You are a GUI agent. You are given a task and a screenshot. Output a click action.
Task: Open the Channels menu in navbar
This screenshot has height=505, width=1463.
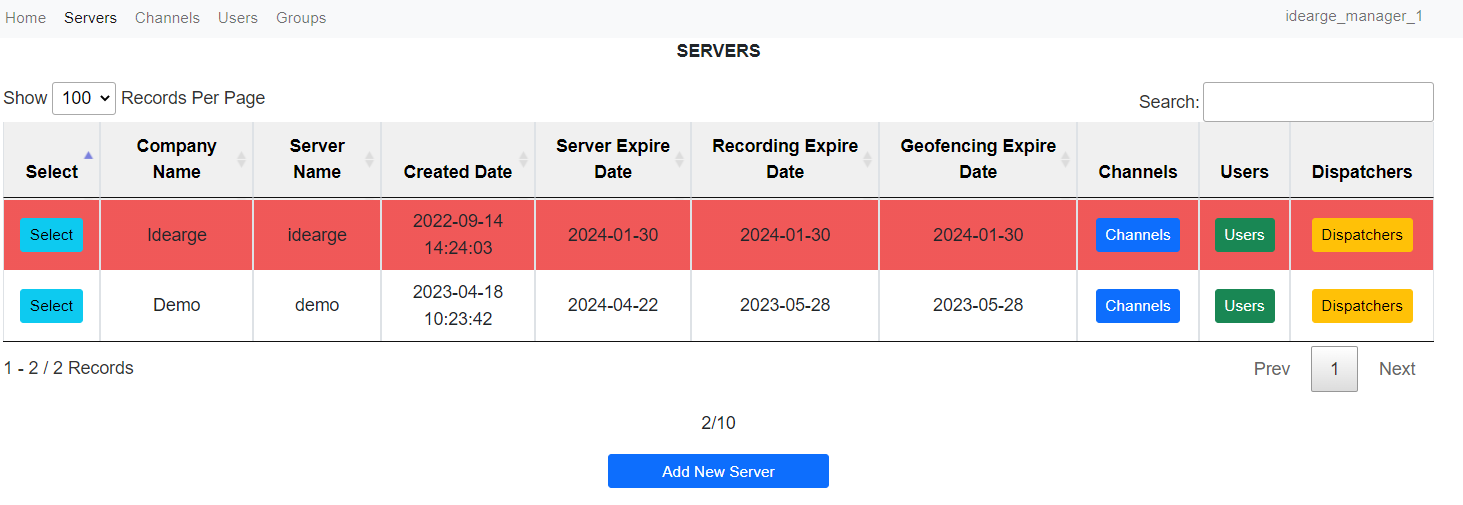click(x=167, y=18)
